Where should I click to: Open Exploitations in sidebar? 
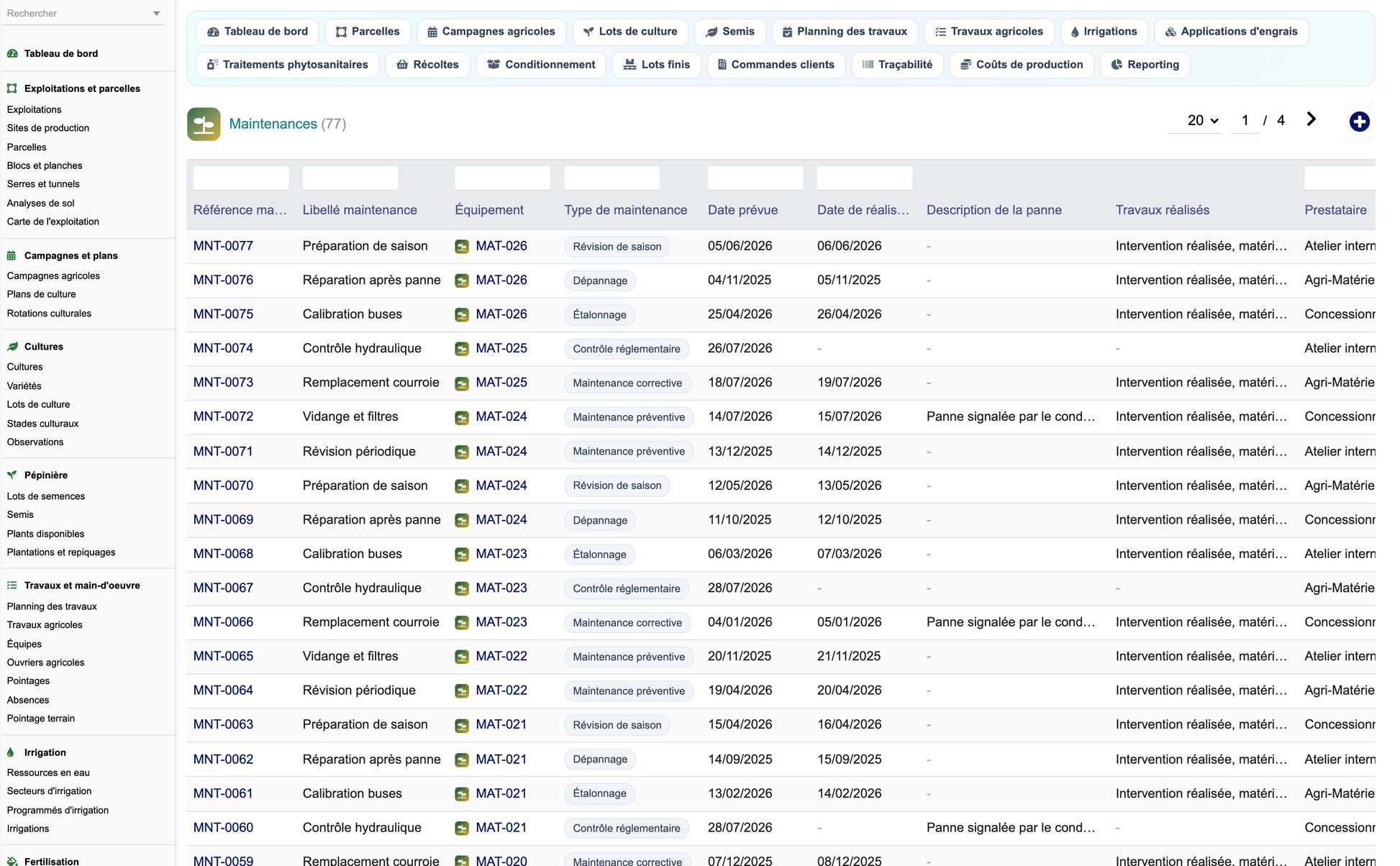[35, 110]
